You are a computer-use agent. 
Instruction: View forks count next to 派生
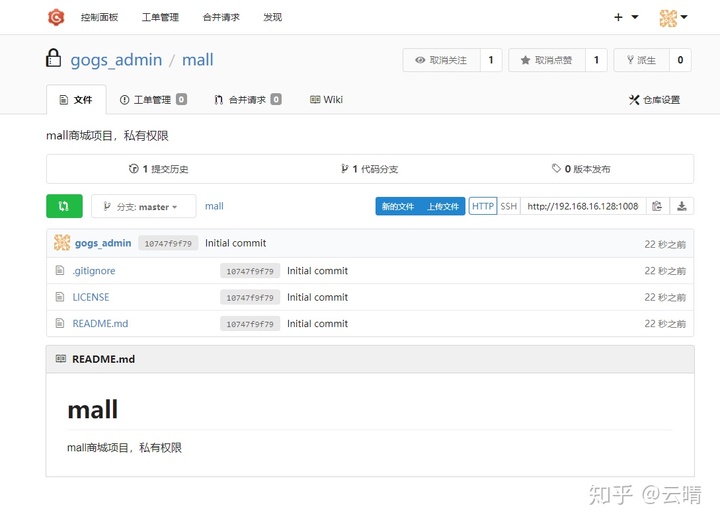[681, 60]
